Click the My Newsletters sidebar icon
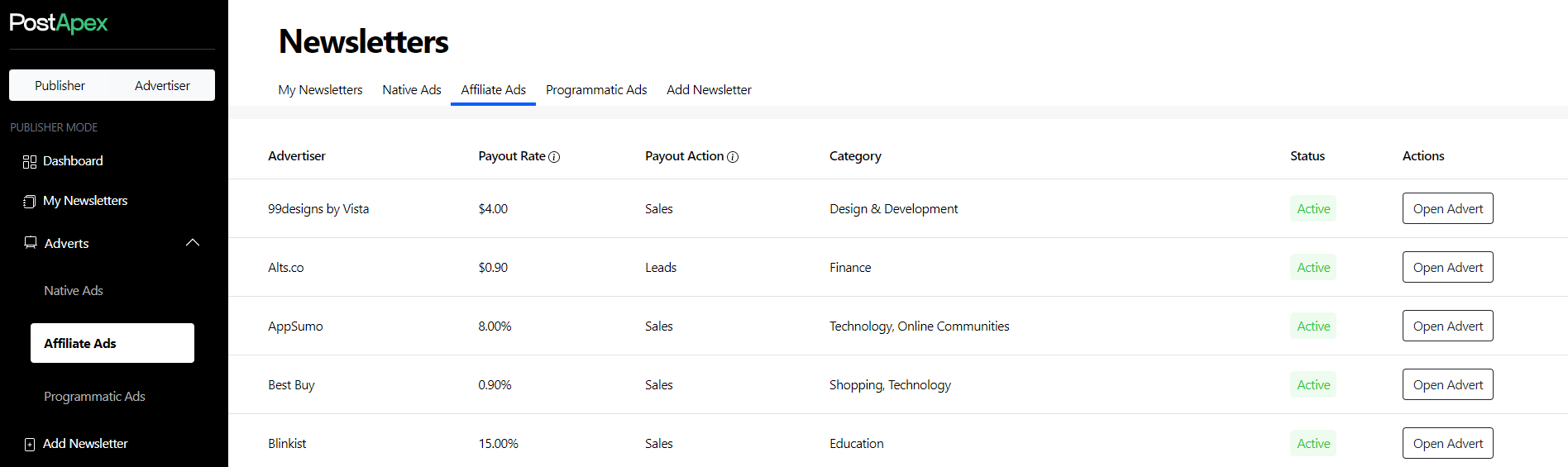The height and width of the screenshot is (467, 1568). click(x=30, y=201)
